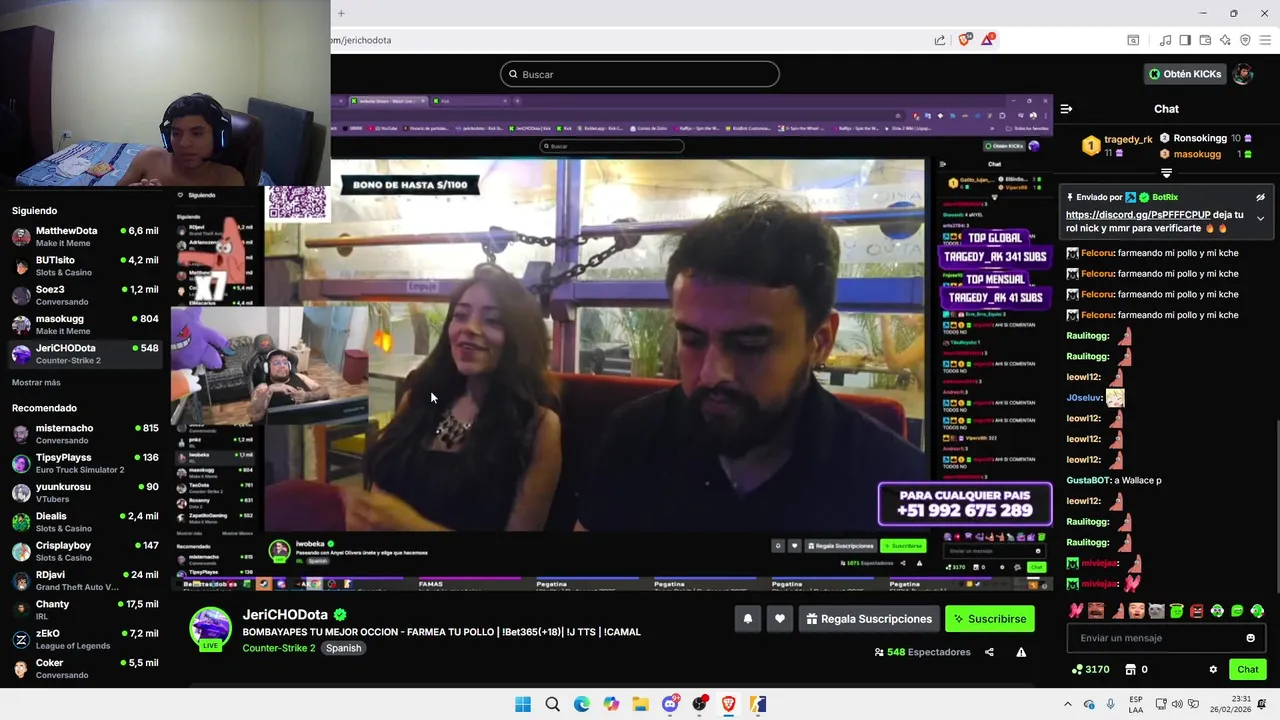Image resolution: width=1280 pixels, height=720 pixels.
Task: Open MatthewDota followed channel
Action: pos(84,236)
